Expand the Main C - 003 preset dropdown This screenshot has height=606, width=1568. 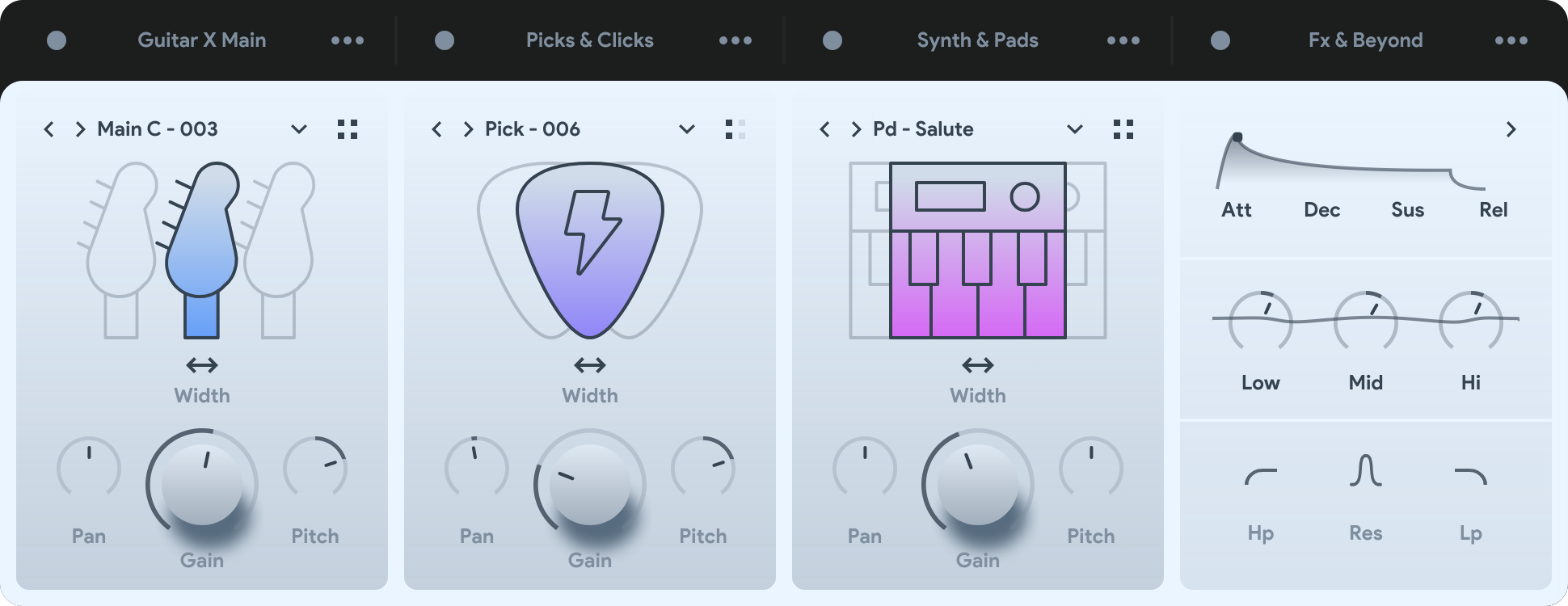(x=299, y=129)
